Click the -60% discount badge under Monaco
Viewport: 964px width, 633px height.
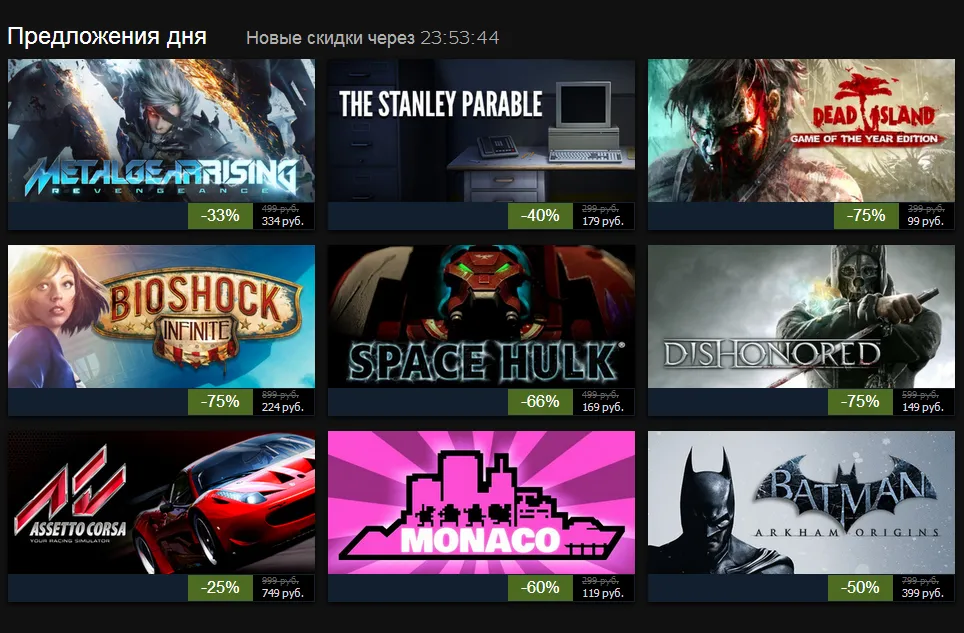(540, 588)
